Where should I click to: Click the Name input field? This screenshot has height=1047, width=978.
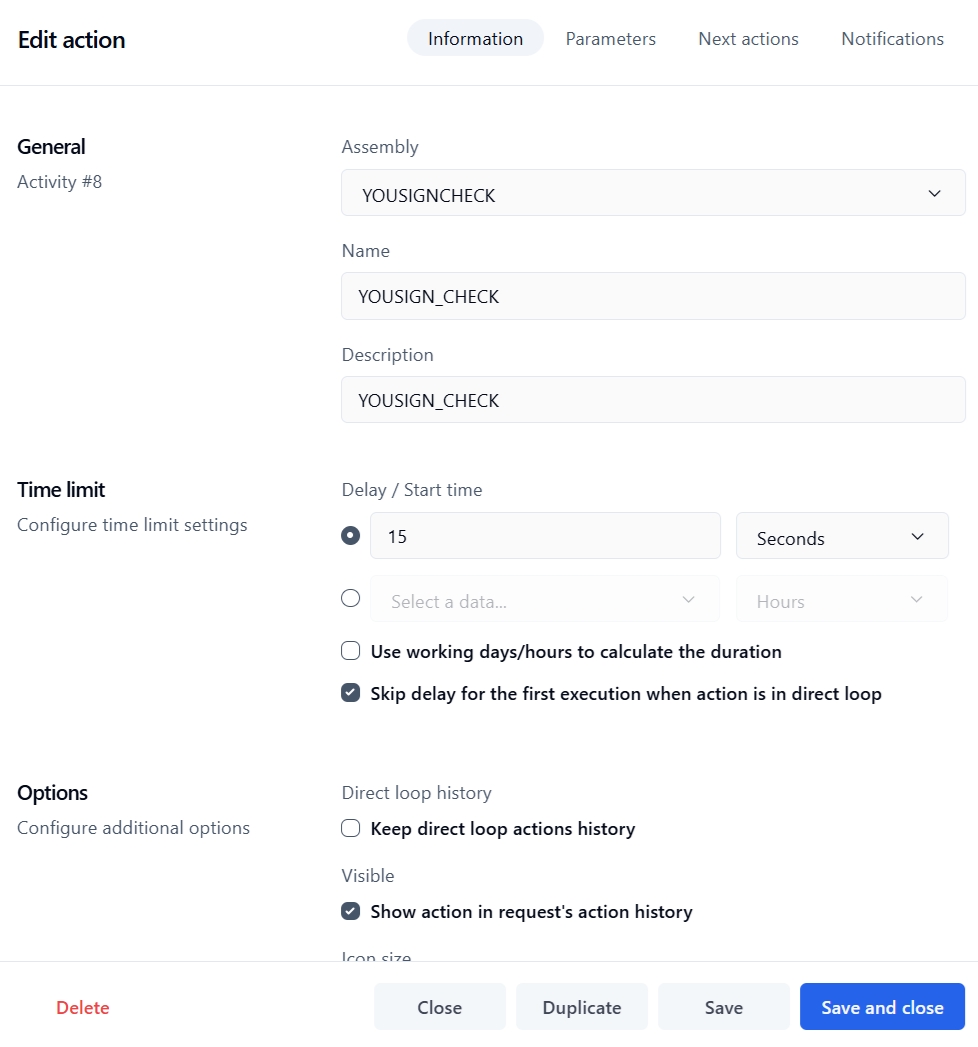(x=653, y=297)
